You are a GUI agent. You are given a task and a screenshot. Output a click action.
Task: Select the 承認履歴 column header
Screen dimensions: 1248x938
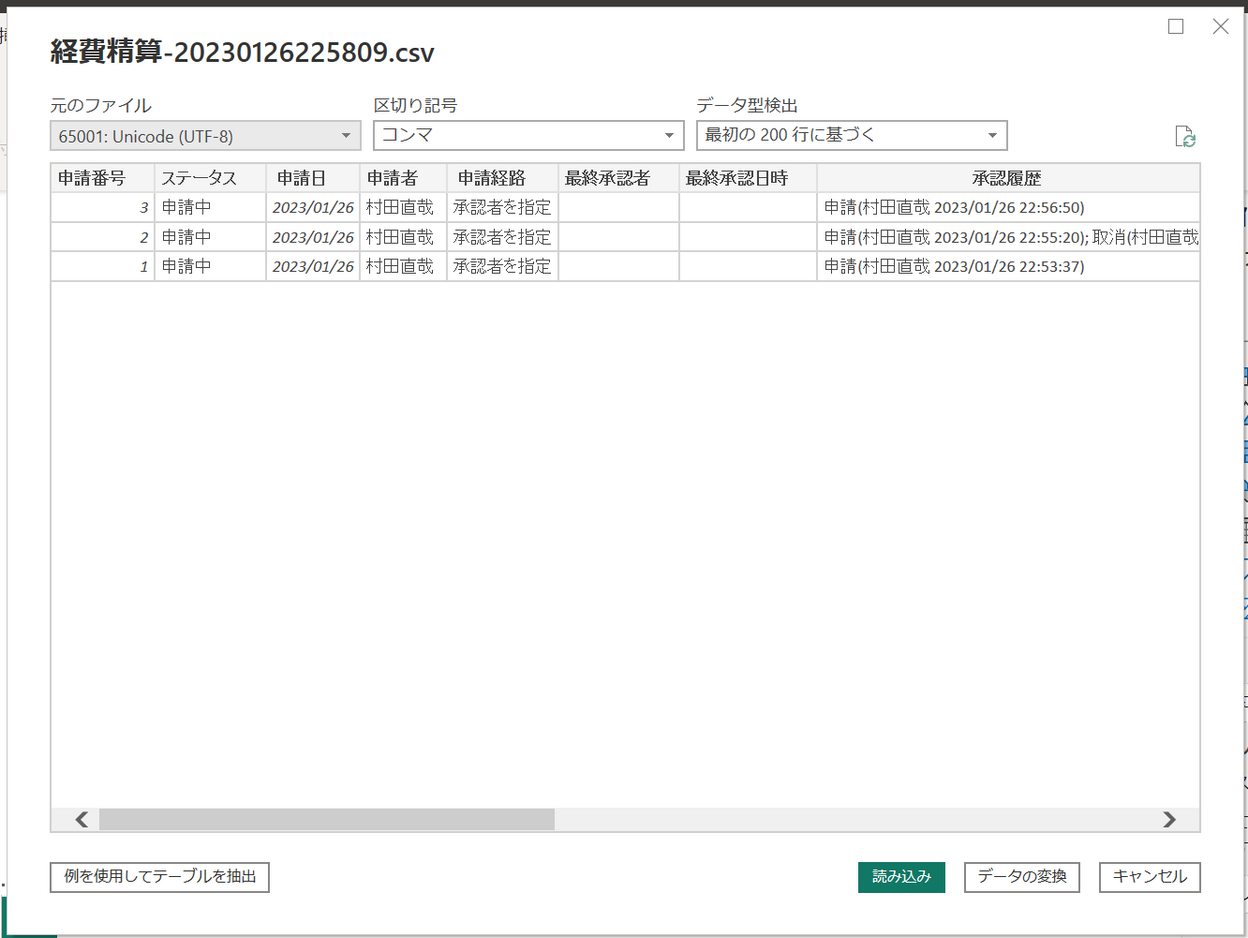point(1008,178)
